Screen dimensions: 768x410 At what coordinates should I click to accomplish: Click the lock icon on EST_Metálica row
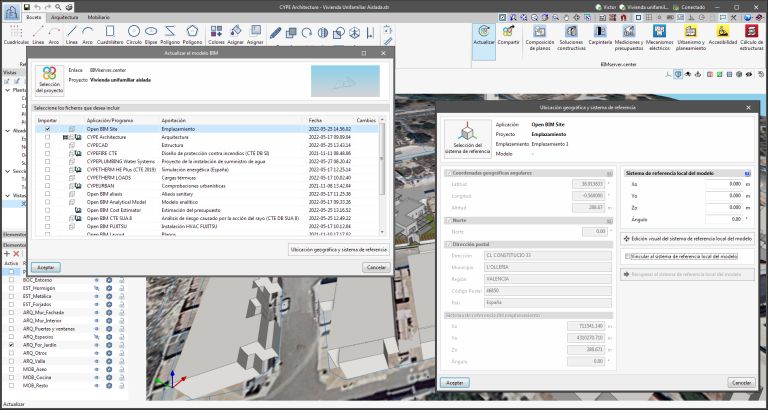point(121,296)
